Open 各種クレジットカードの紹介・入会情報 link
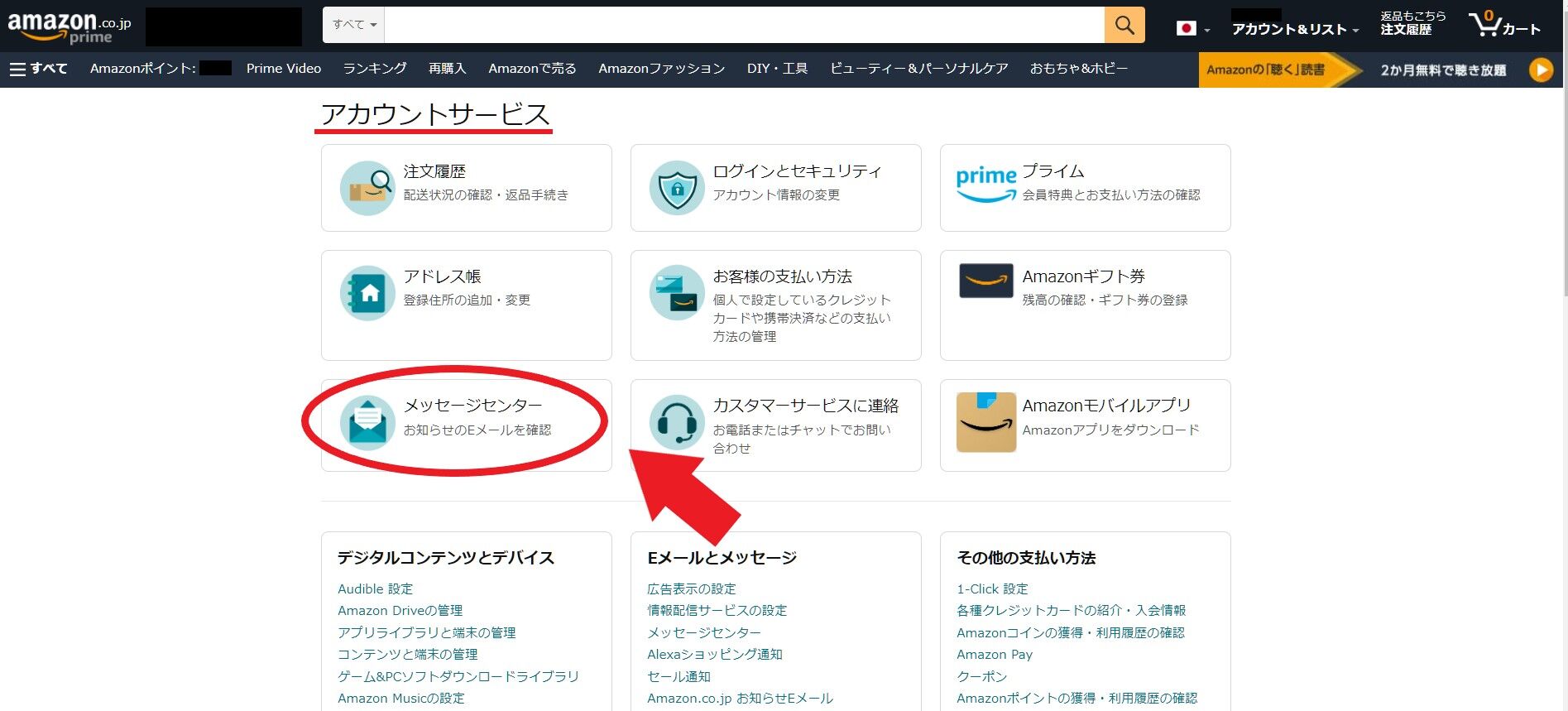 (1071, 611)
